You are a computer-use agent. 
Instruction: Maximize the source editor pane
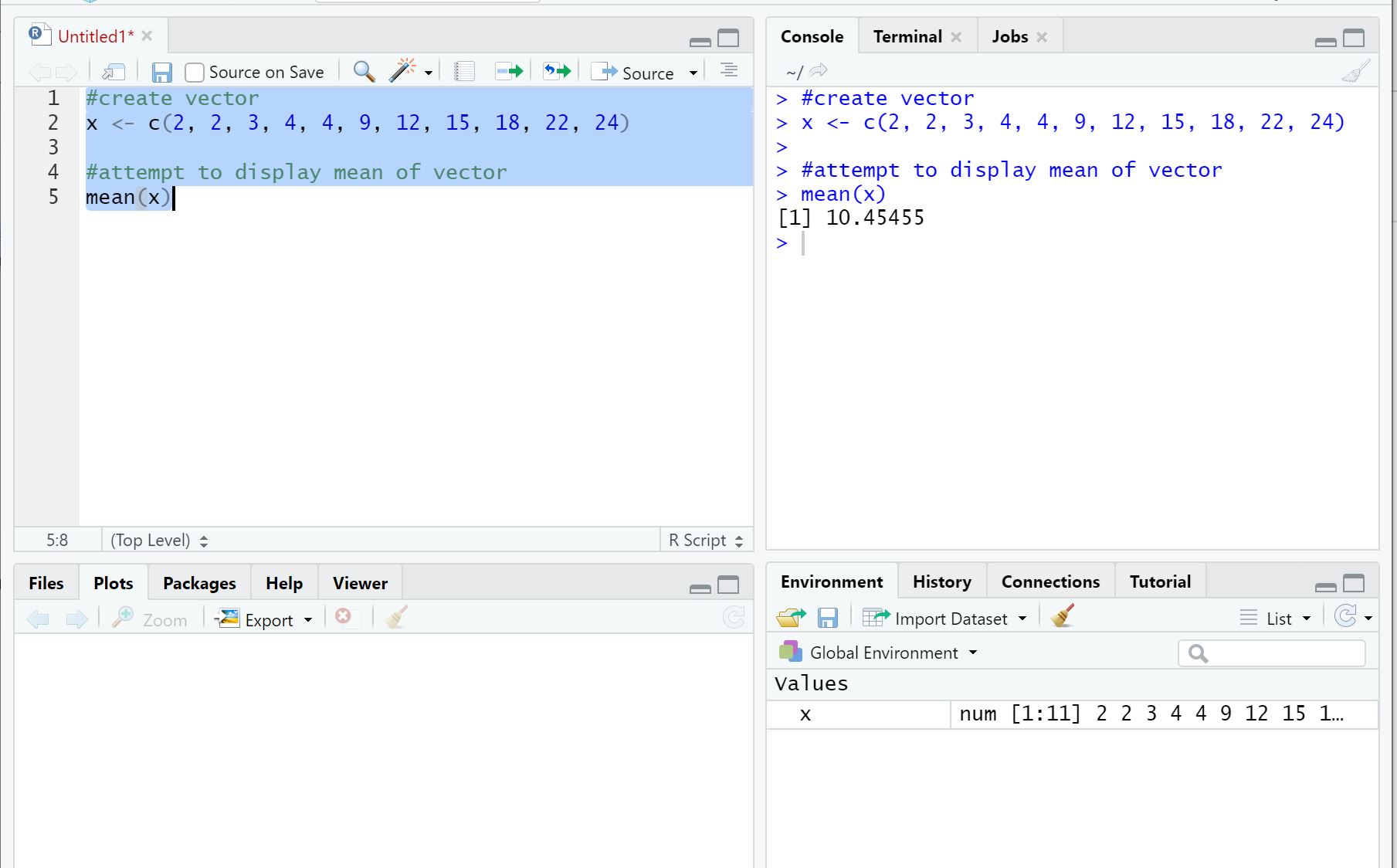pos(728,39)
